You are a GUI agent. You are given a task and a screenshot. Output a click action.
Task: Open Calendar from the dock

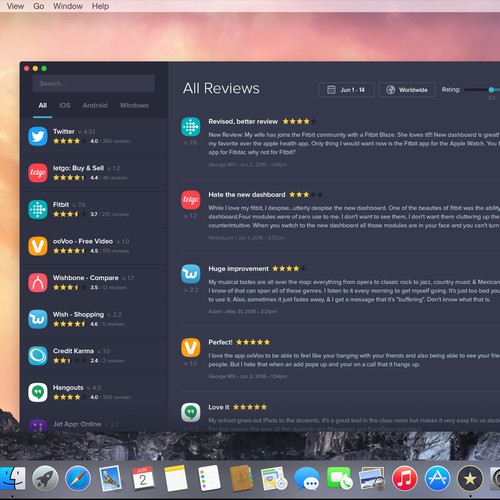pos(143,478)
